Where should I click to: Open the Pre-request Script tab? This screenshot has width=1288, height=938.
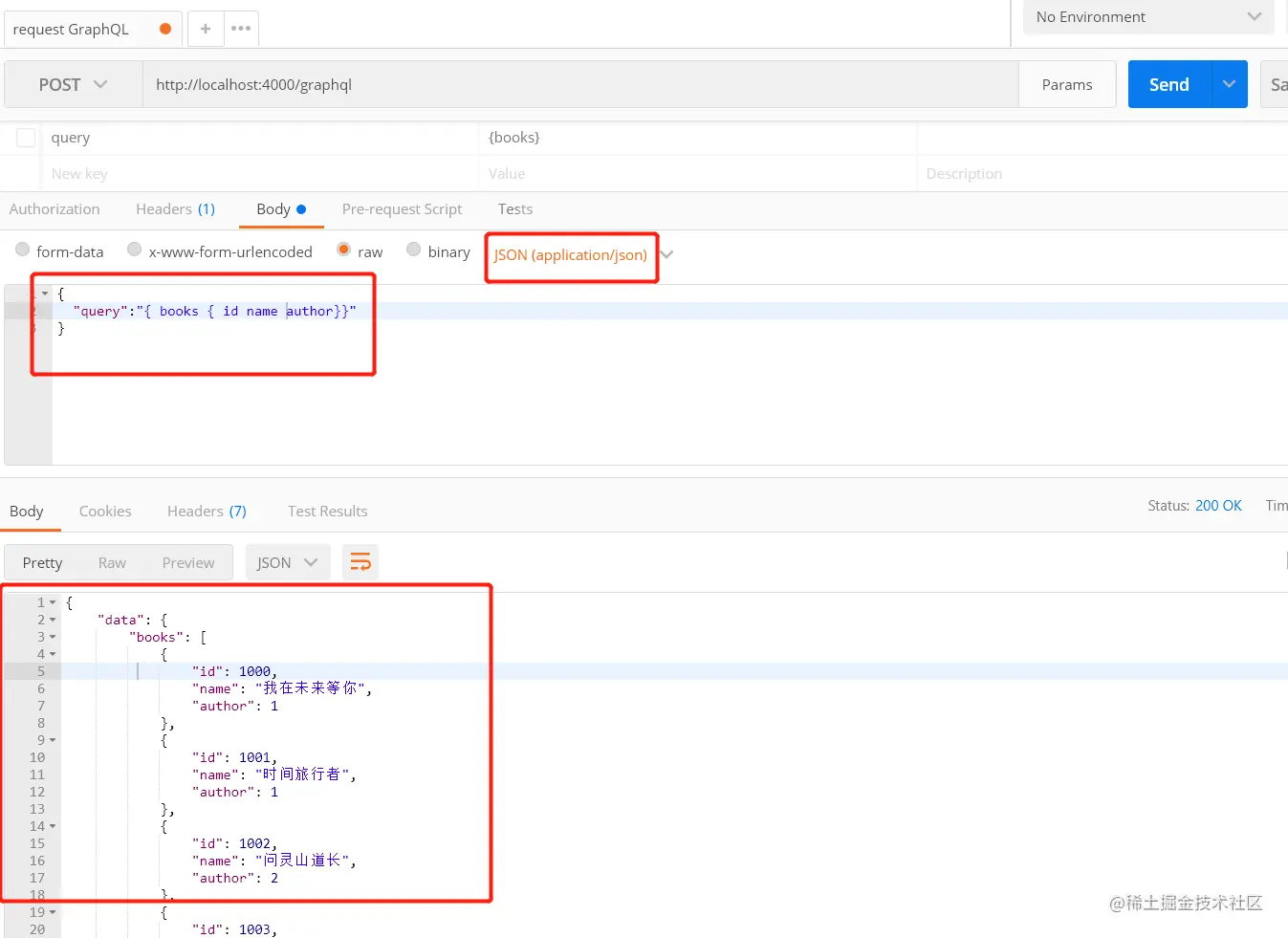tap(402, 209)
